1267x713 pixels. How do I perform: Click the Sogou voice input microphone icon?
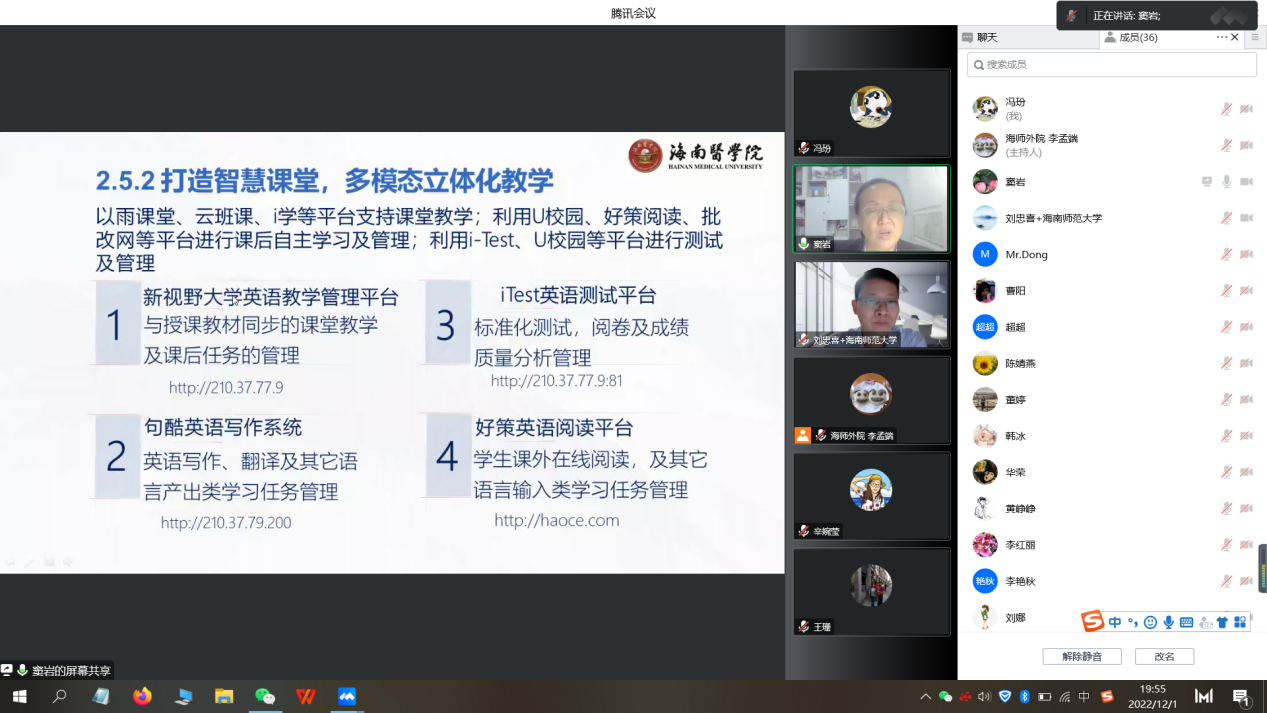(x=1168, y=622)
